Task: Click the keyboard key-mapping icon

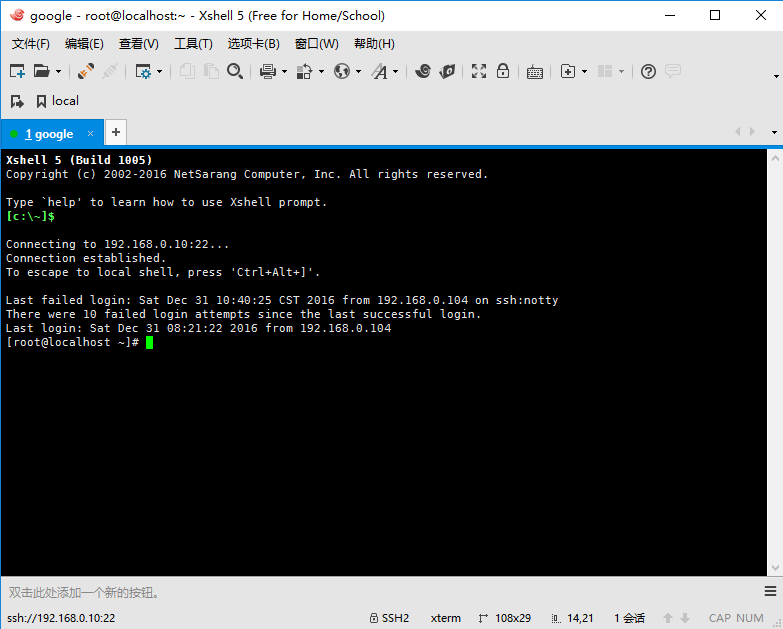Action: (x=535, y=72)
